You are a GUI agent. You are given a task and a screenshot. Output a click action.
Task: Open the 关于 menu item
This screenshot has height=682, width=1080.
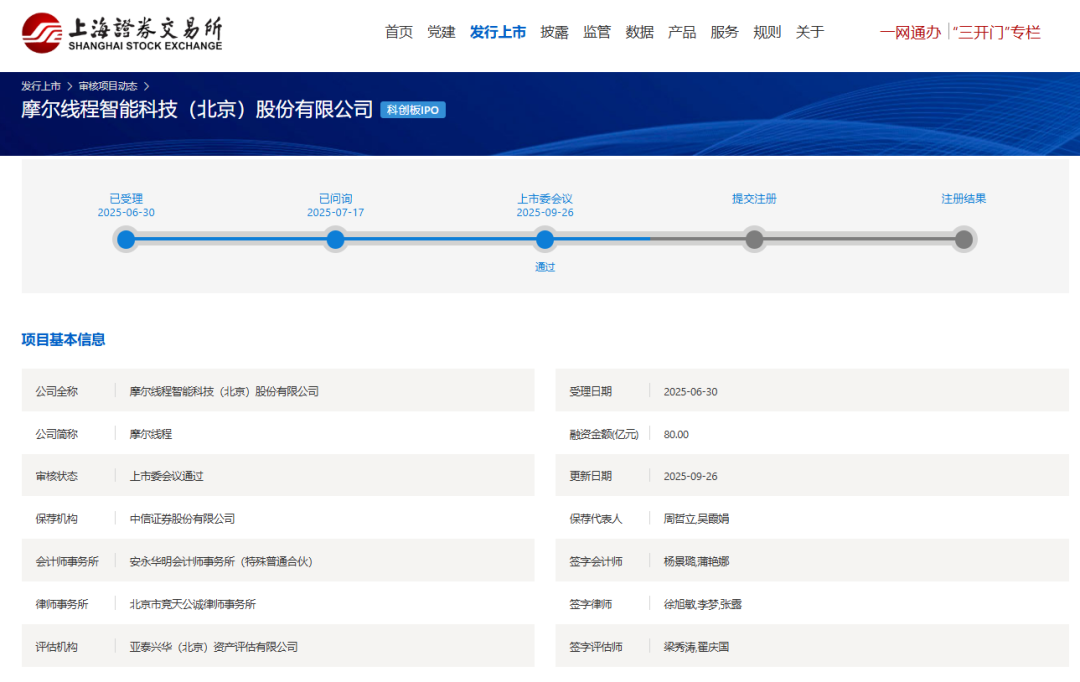click(809, 32)
